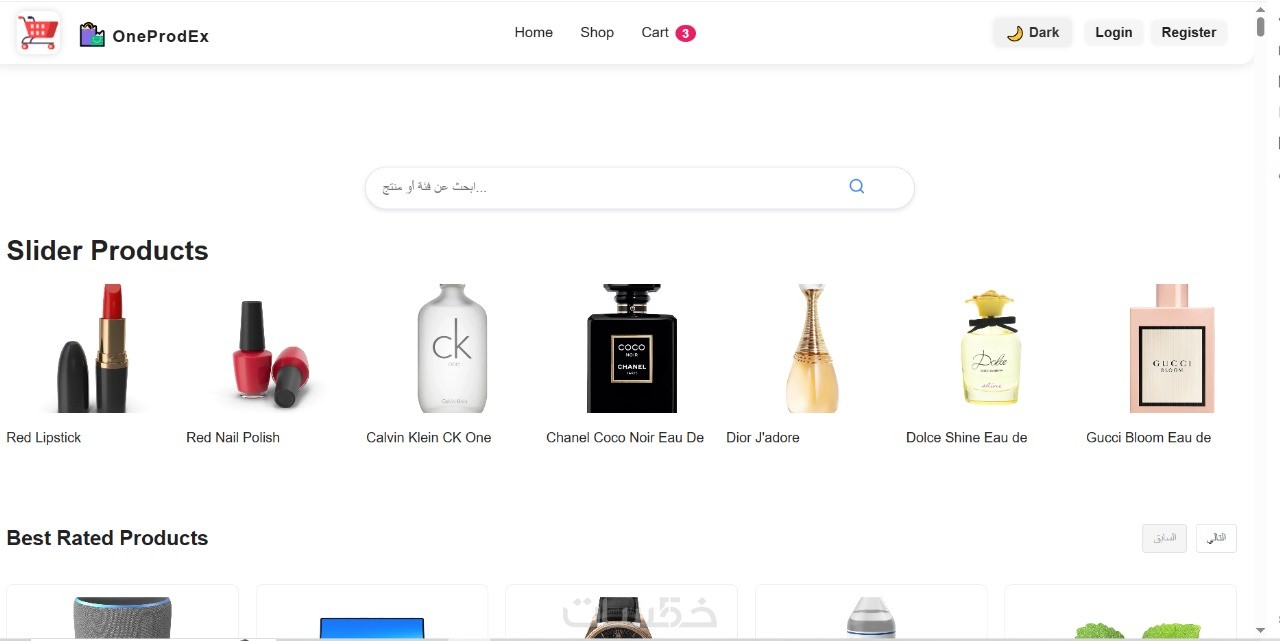
Task: Open the Calvin Klein CK One bottle image
Action: point(452,348)
